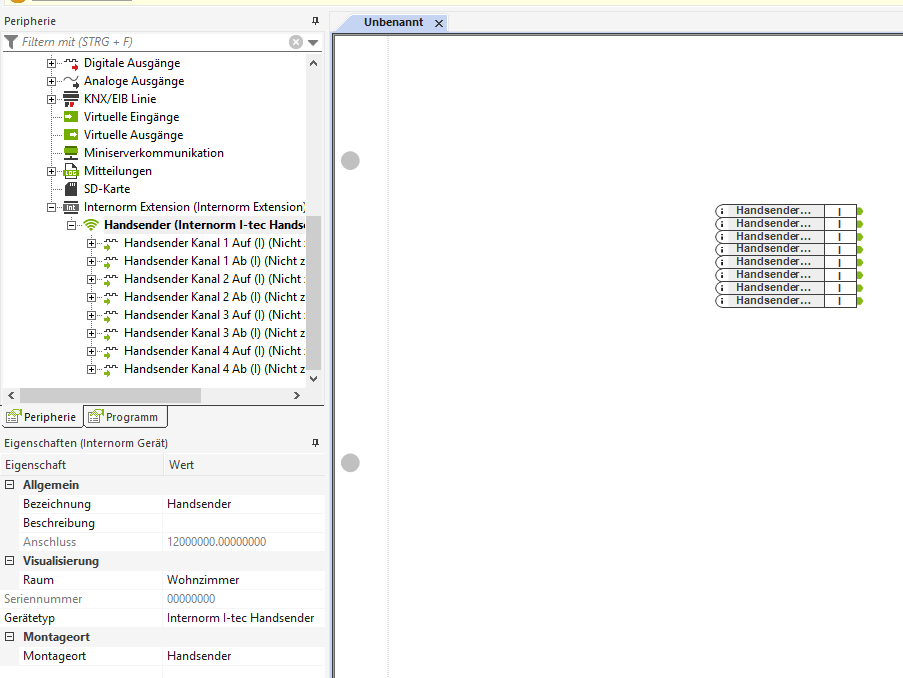Expand the Digitale Ausgänge node

(52, 63)
